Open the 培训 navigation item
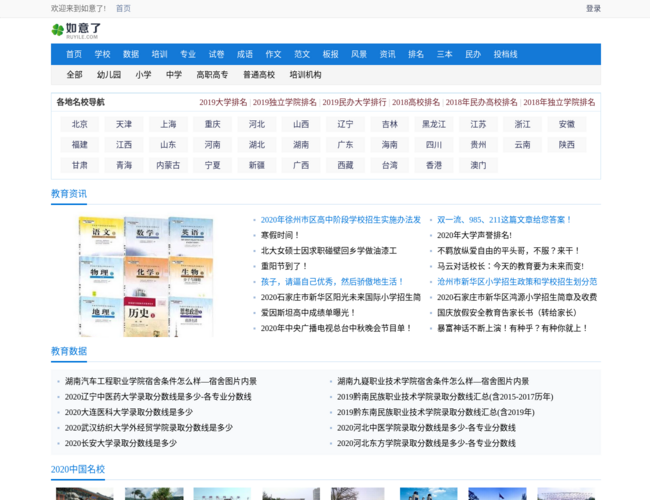Viewport: 650px width, 500px height. tap(160, 54)
